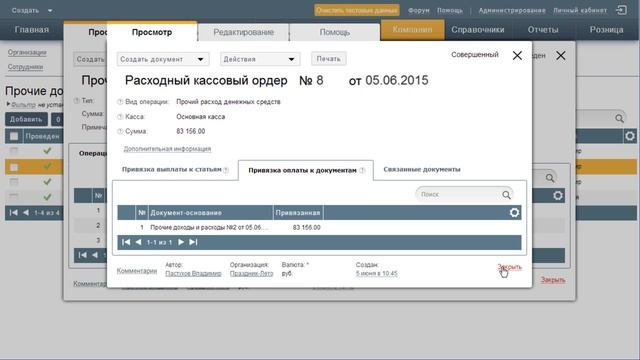Open author link 'Пастухов Владимир'
The image size is (640, 360).
click(193, 273)
